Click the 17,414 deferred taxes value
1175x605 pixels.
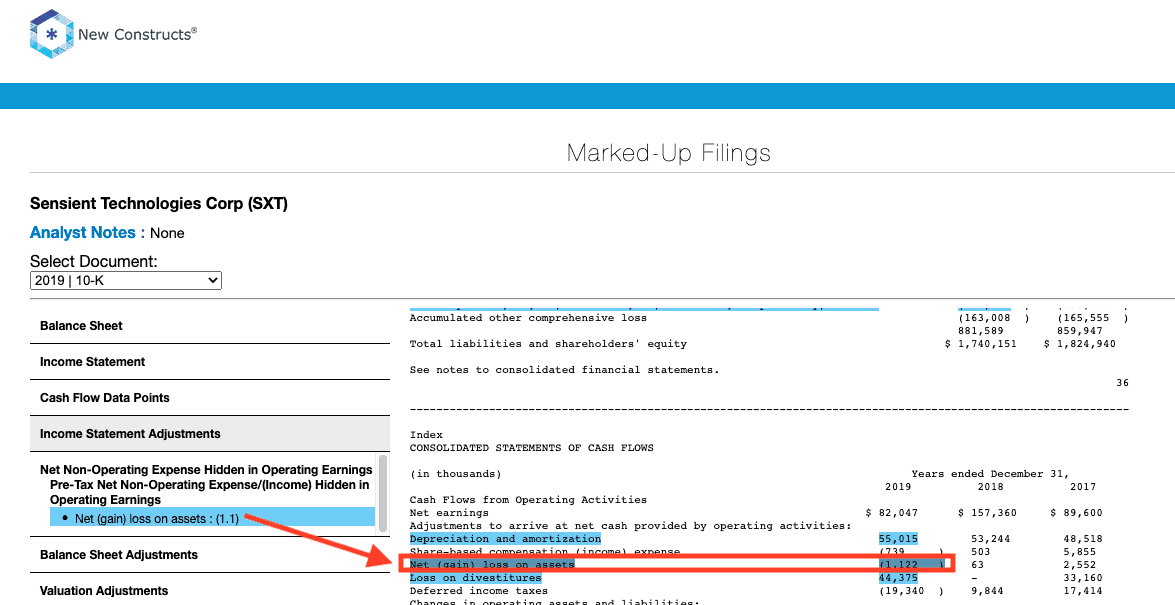[x=1083, y=592]
